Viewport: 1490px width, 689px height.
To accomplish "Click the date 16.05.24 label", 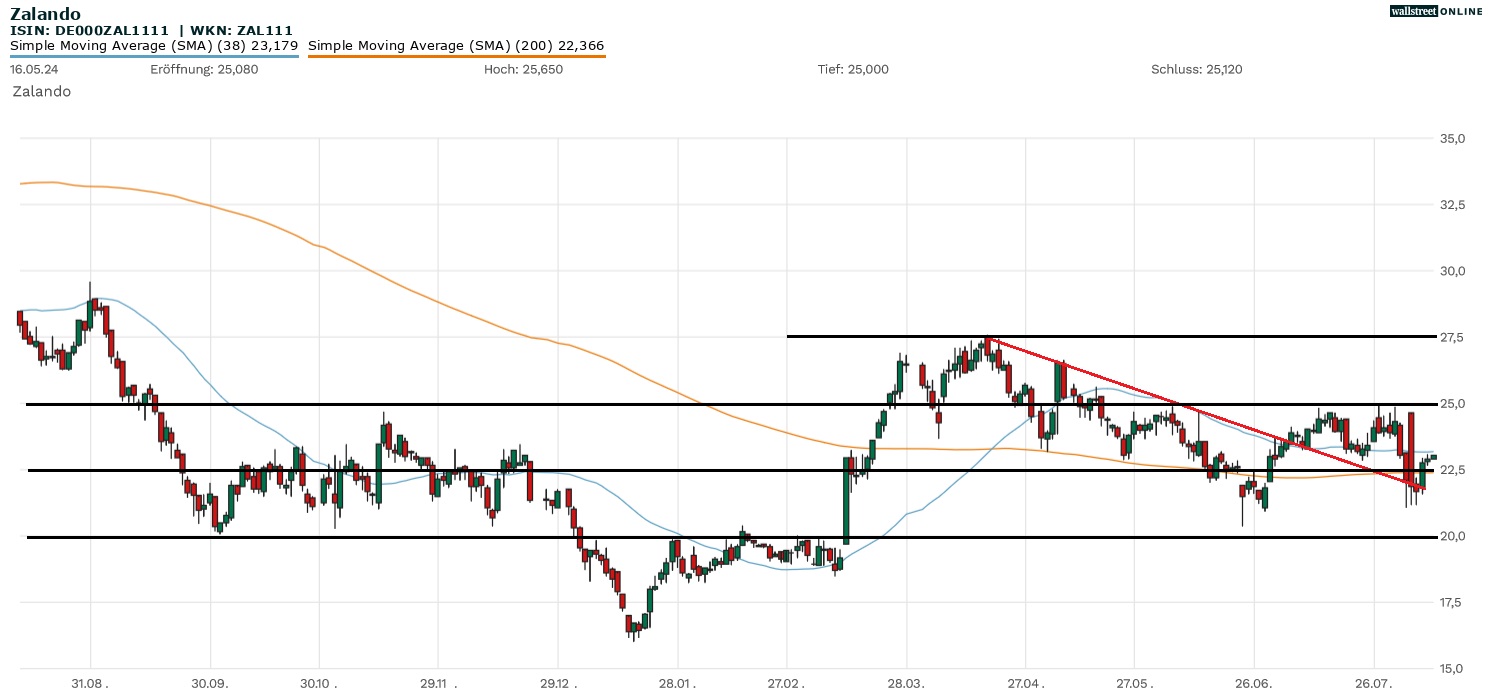I will 32,69.
